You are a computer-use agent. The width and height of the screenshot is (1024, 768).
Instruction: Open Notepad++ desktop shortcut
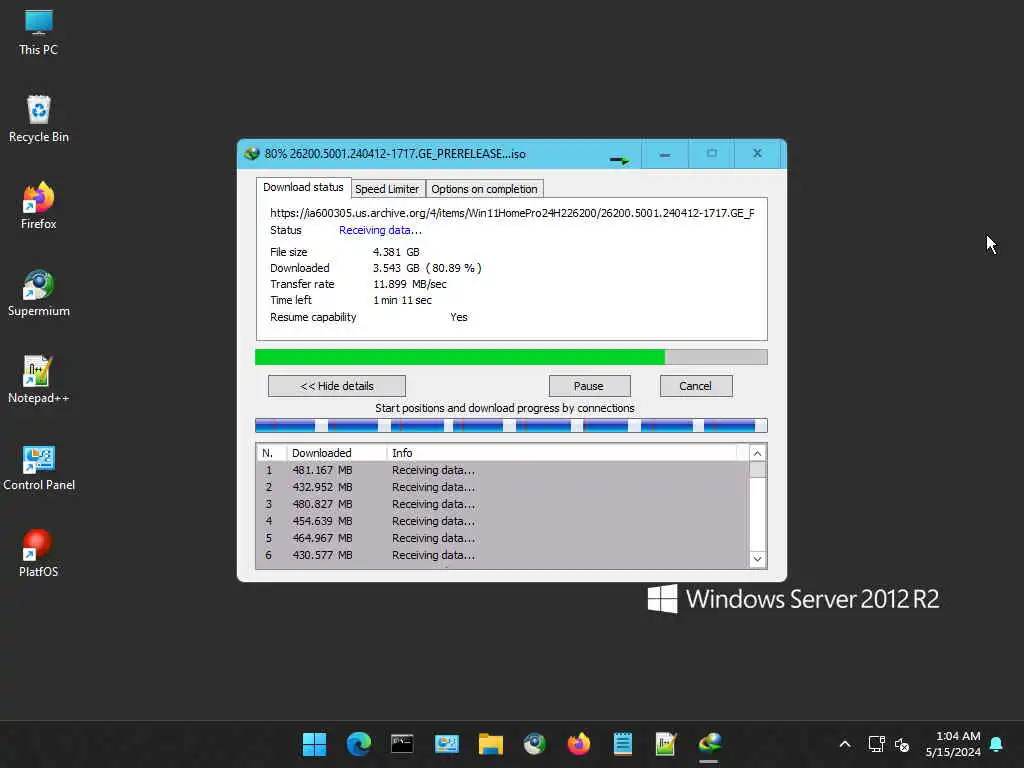click(x=39, y=380)
